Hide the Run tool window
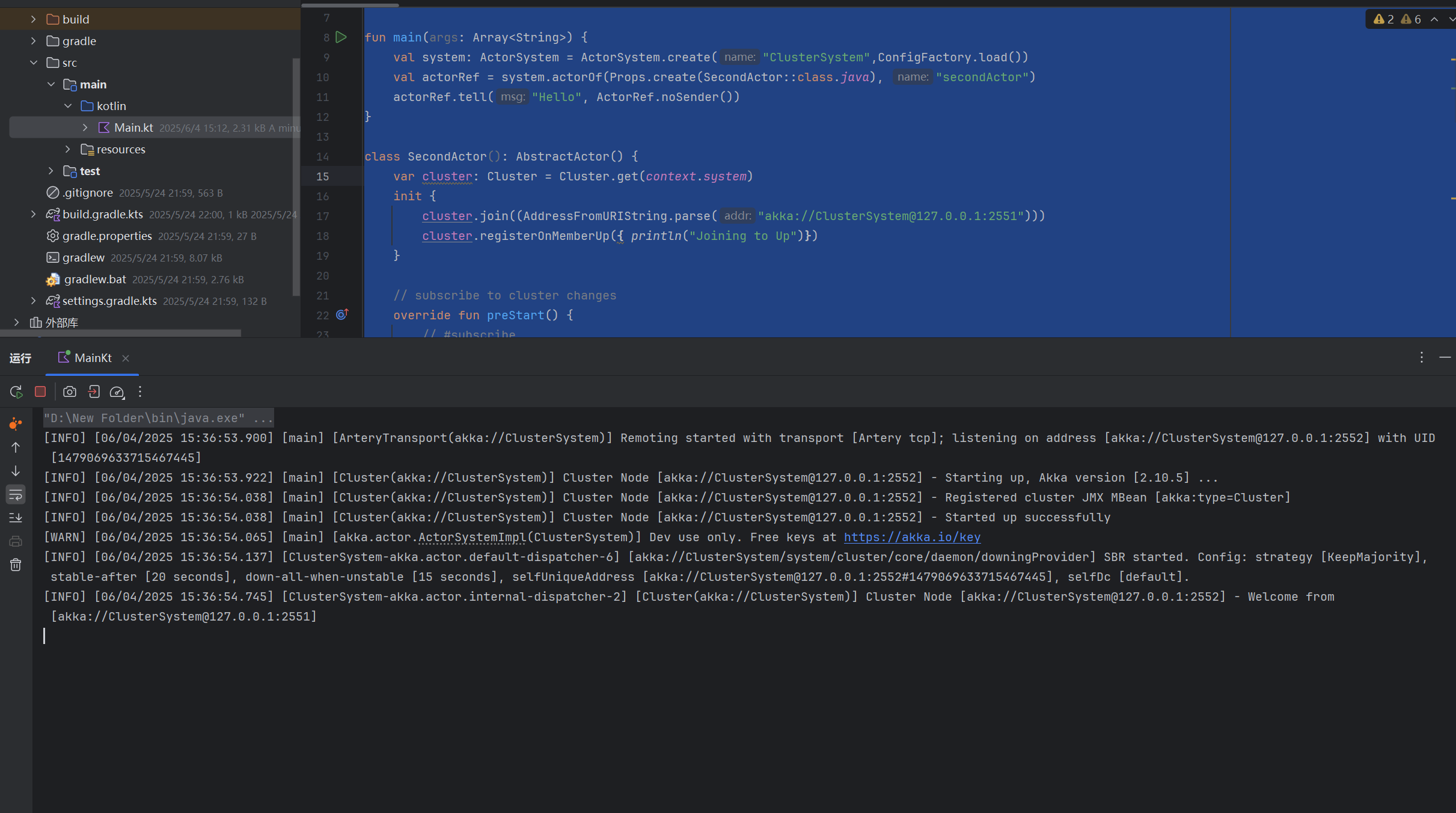 coord(1445,357)
